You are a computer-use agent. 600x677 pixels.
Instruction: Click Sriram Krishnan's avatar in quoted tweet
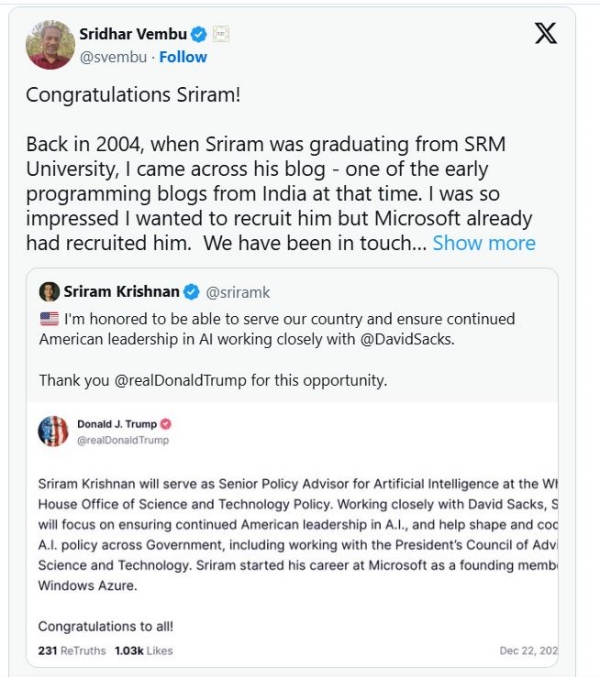49,292
